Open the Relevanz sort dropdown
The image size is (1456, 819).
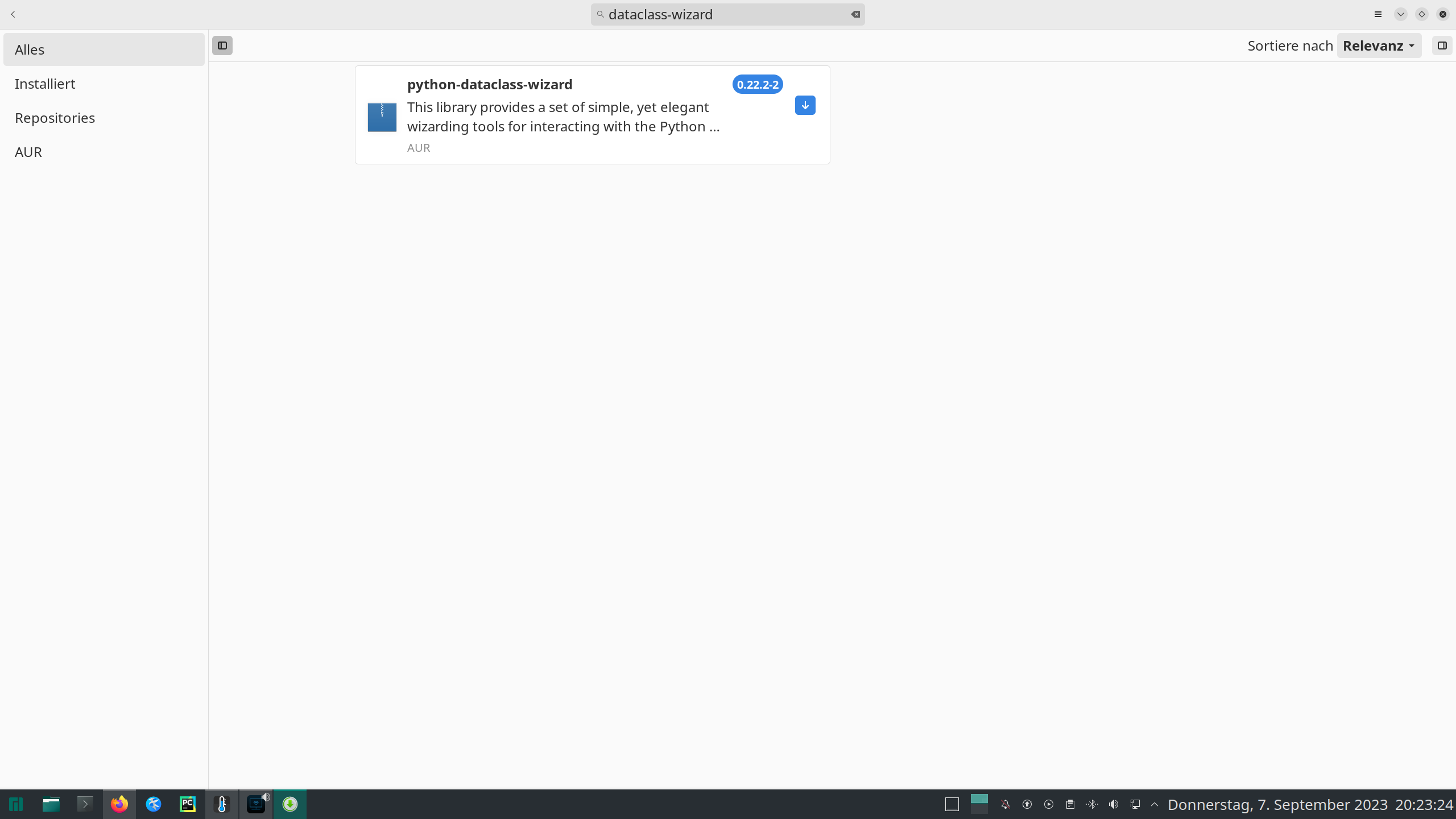(1379, 45)
